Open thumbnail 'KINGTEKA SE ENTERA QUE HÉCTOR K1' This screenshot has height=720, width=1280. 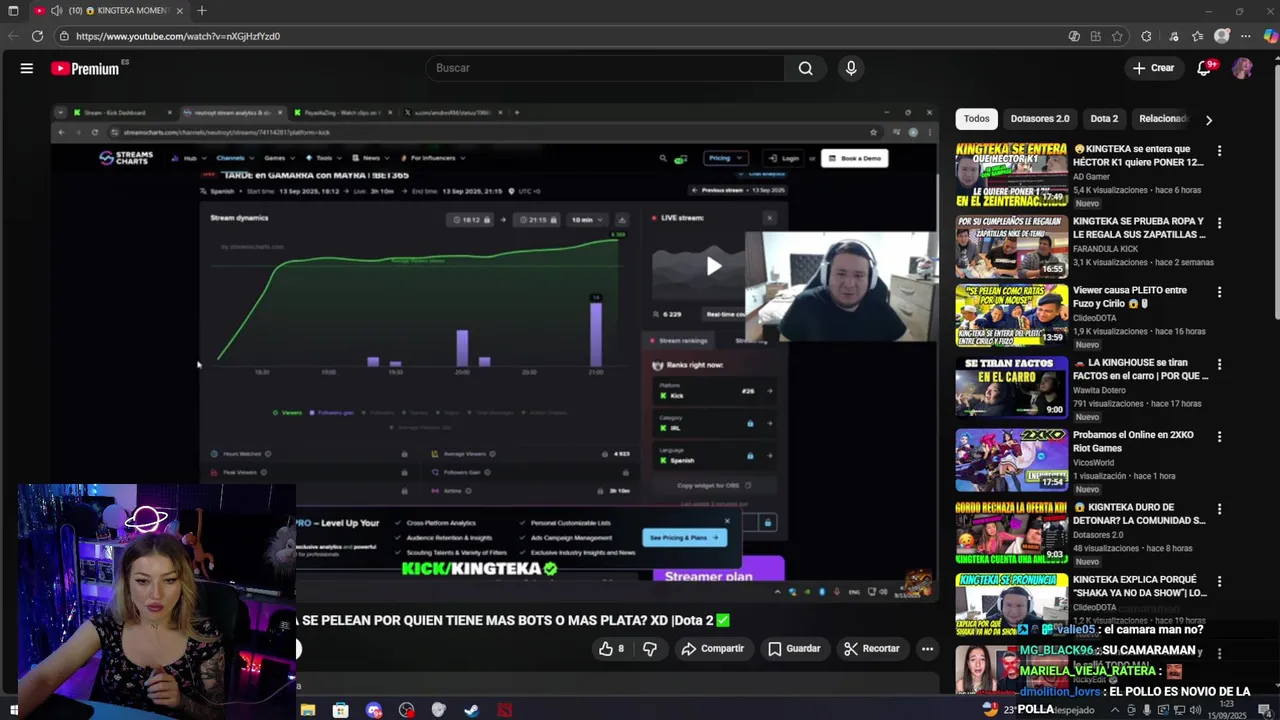[x=1011, y=174]
